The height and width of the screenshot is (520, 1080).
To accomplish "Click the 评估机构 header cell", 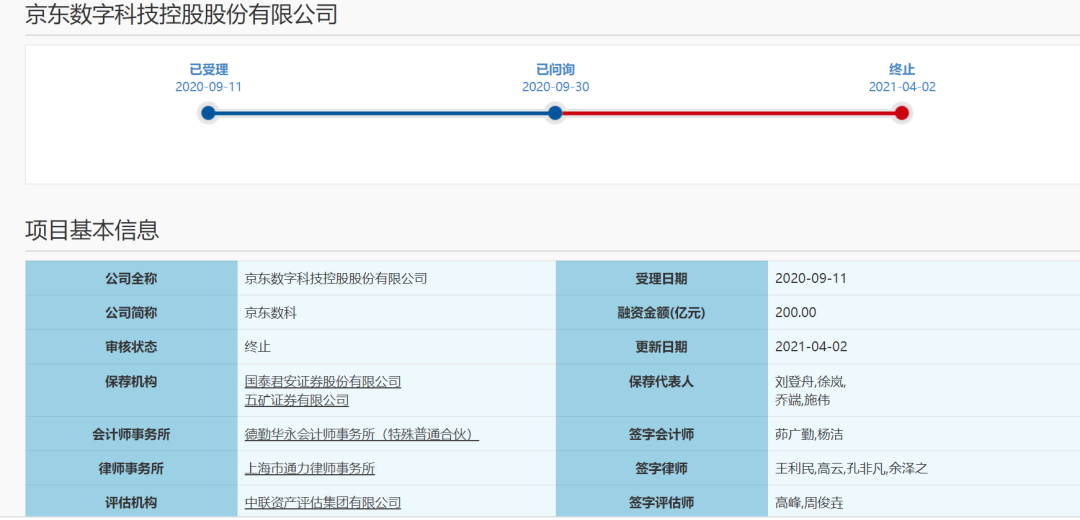I will 132,503.
